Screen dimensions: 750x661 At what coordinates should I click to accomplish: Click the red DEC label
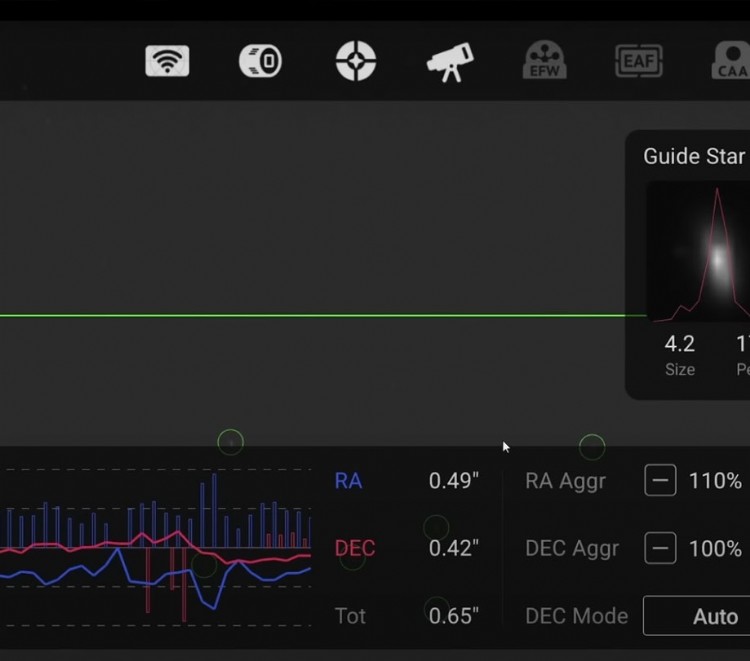(355, 548)
